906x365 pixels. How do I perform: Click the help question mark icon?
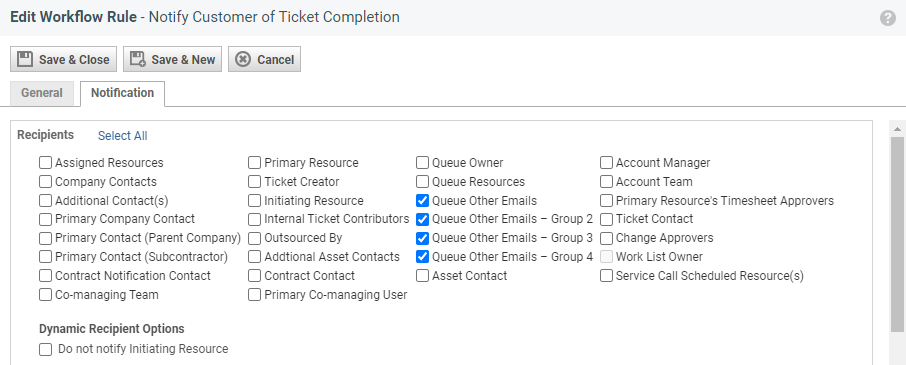[x=888, y=18]
